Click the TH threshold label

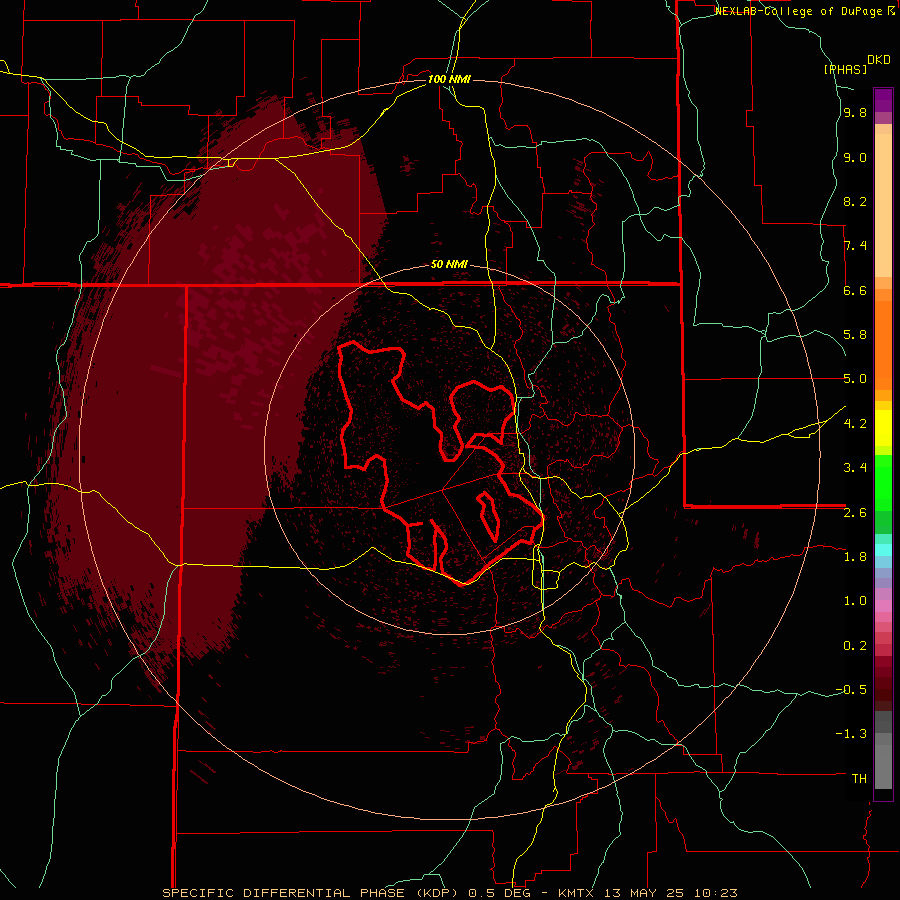click(x=859, y=779)
